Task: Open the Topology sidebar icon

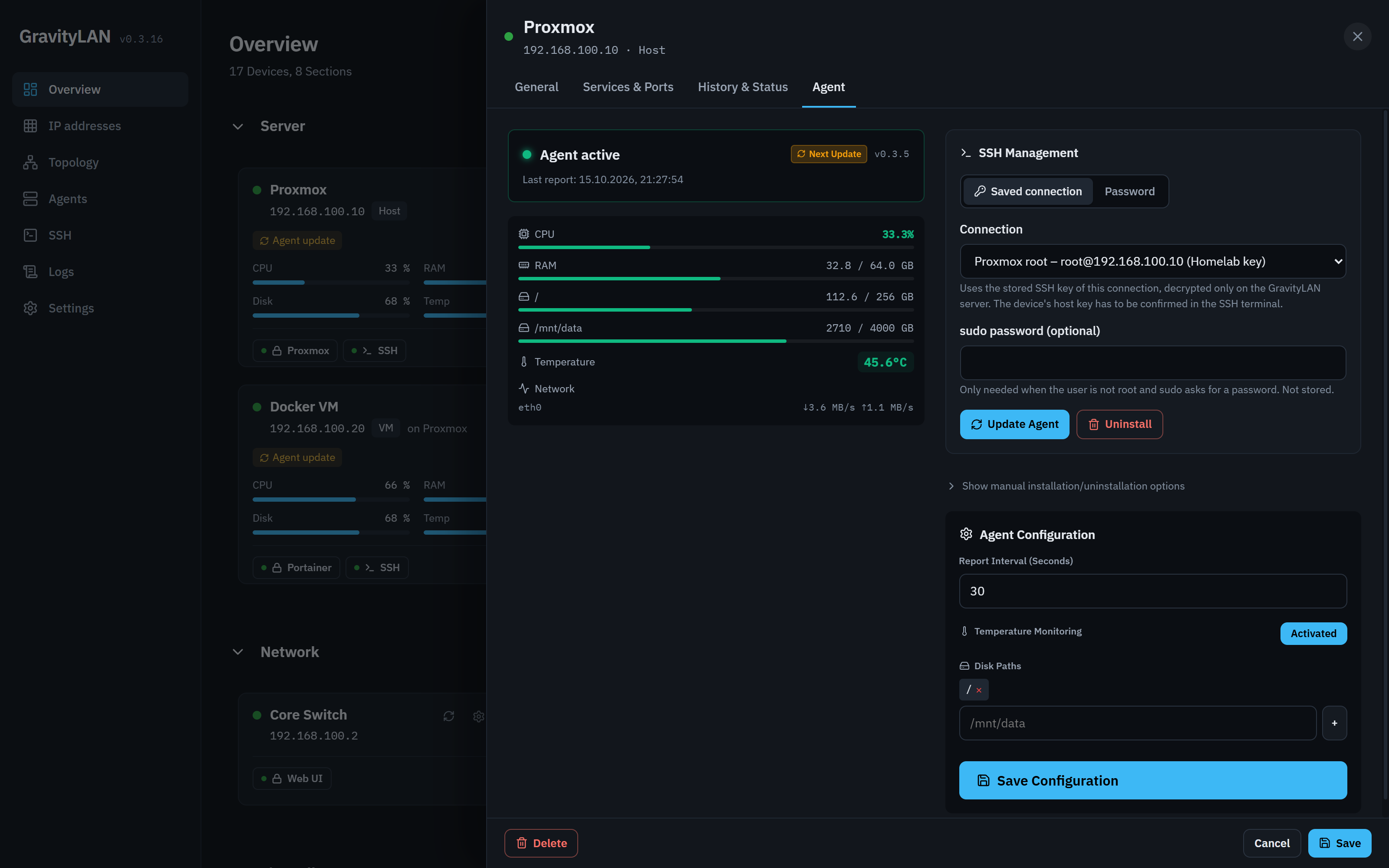Action: [30, 162]
